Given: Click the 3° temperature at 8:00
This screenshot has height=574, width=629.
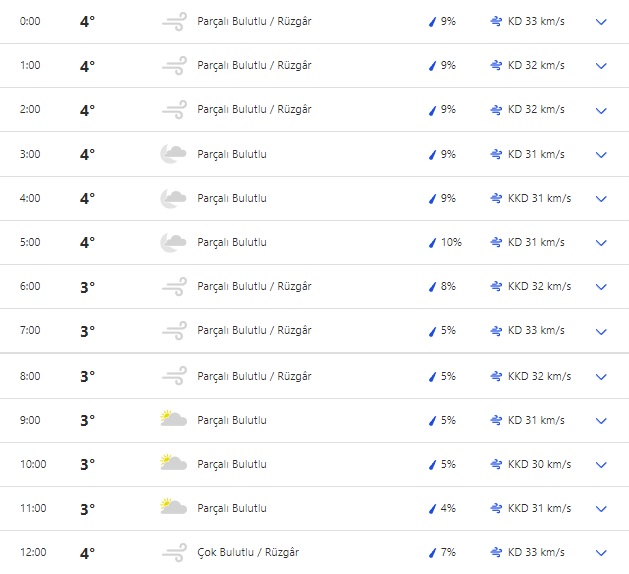Looking at the screenshot, I should pos(87,376).
